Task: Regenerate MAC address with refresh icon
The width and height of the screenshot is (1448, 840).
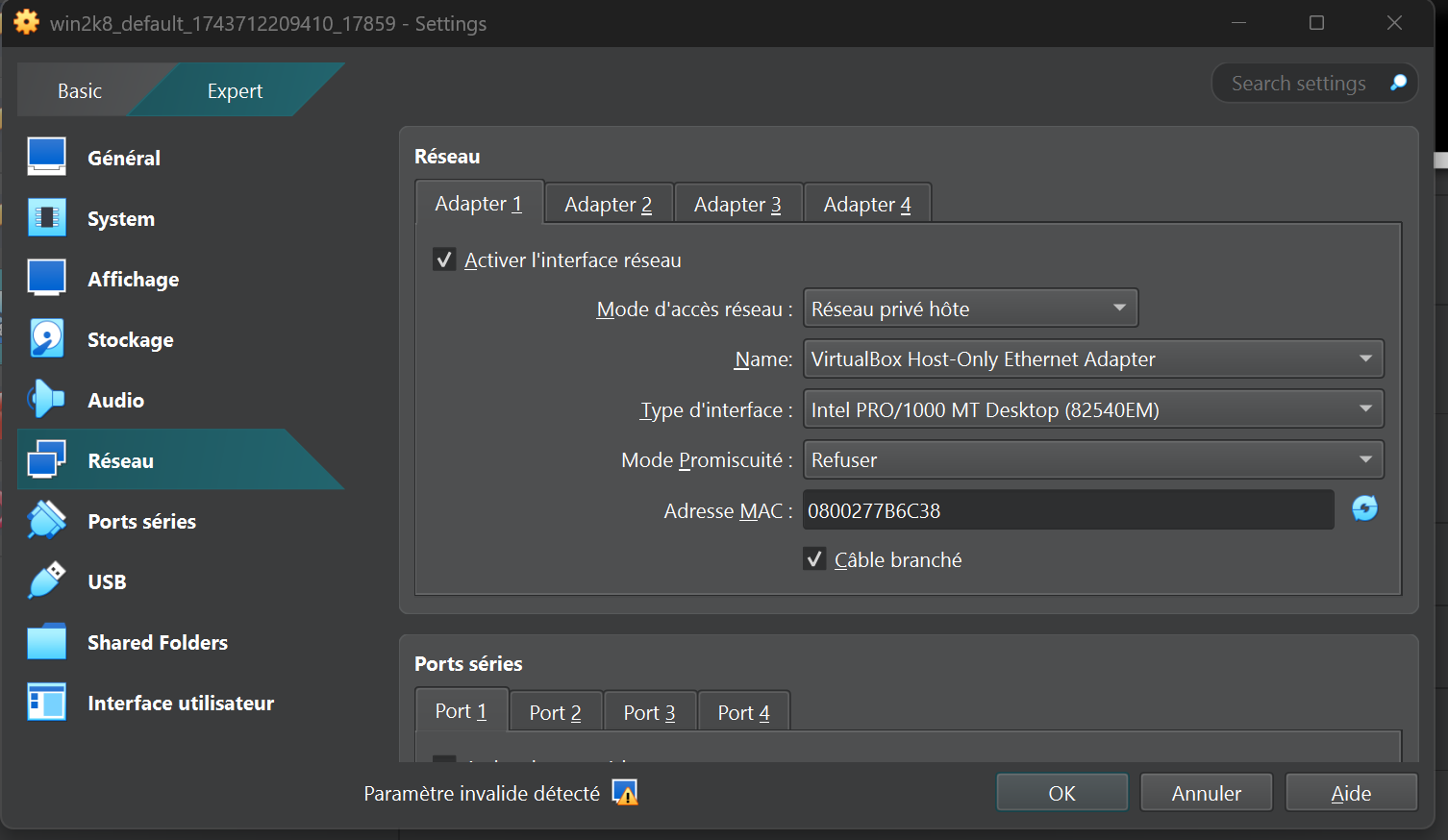Action: 1364,508
